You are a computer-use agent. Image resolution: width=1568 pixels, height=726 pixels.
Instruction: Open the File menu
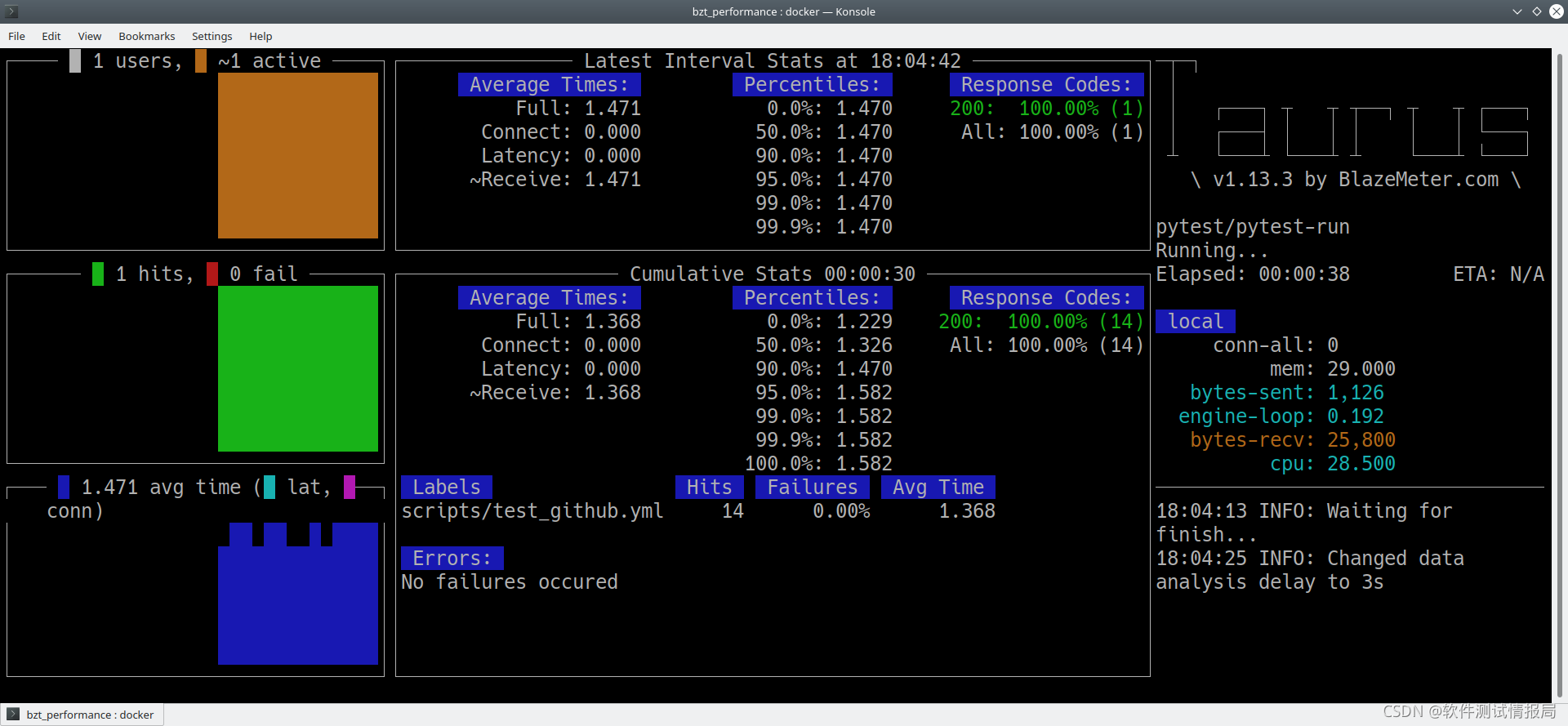click(x=16, y=36)
